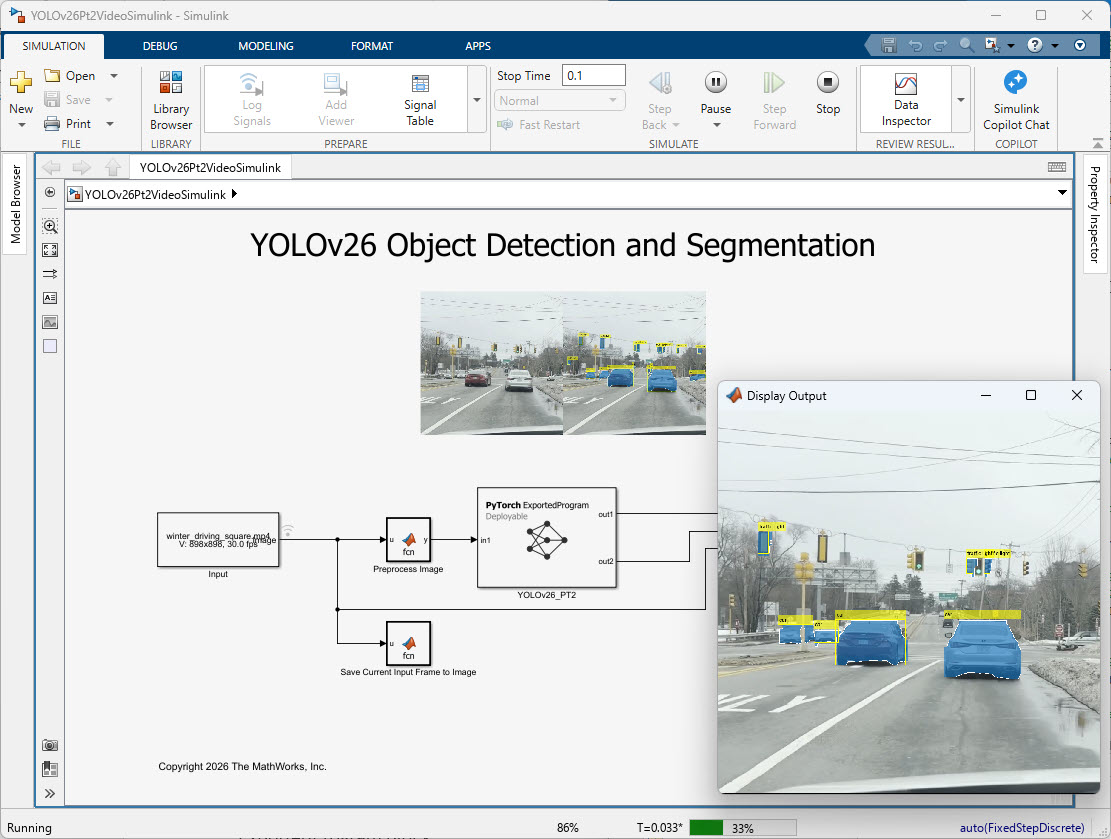This screenshot has height=839, width=1111.
Task: Expand the palette with double chevron
Action: pyautogui.click(x=50, y=793)
